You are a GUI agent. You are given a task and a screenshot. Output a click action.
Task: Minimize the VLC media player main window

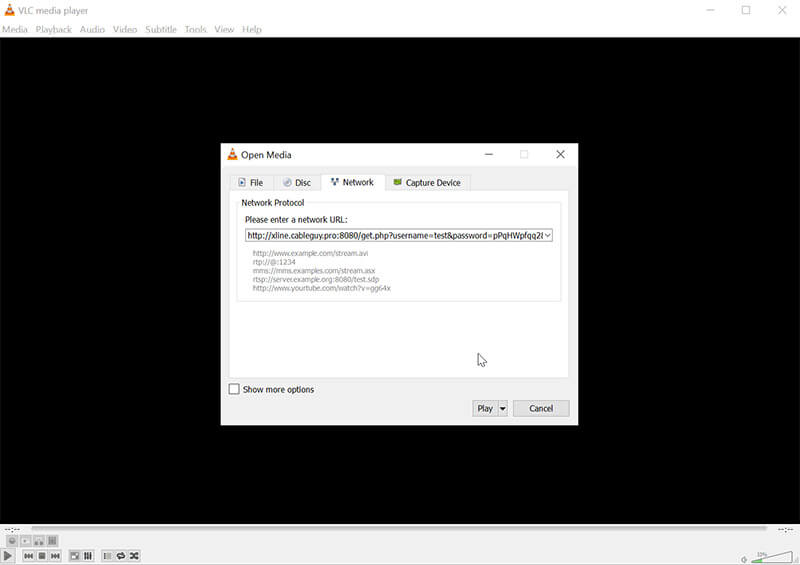[710, 10]
